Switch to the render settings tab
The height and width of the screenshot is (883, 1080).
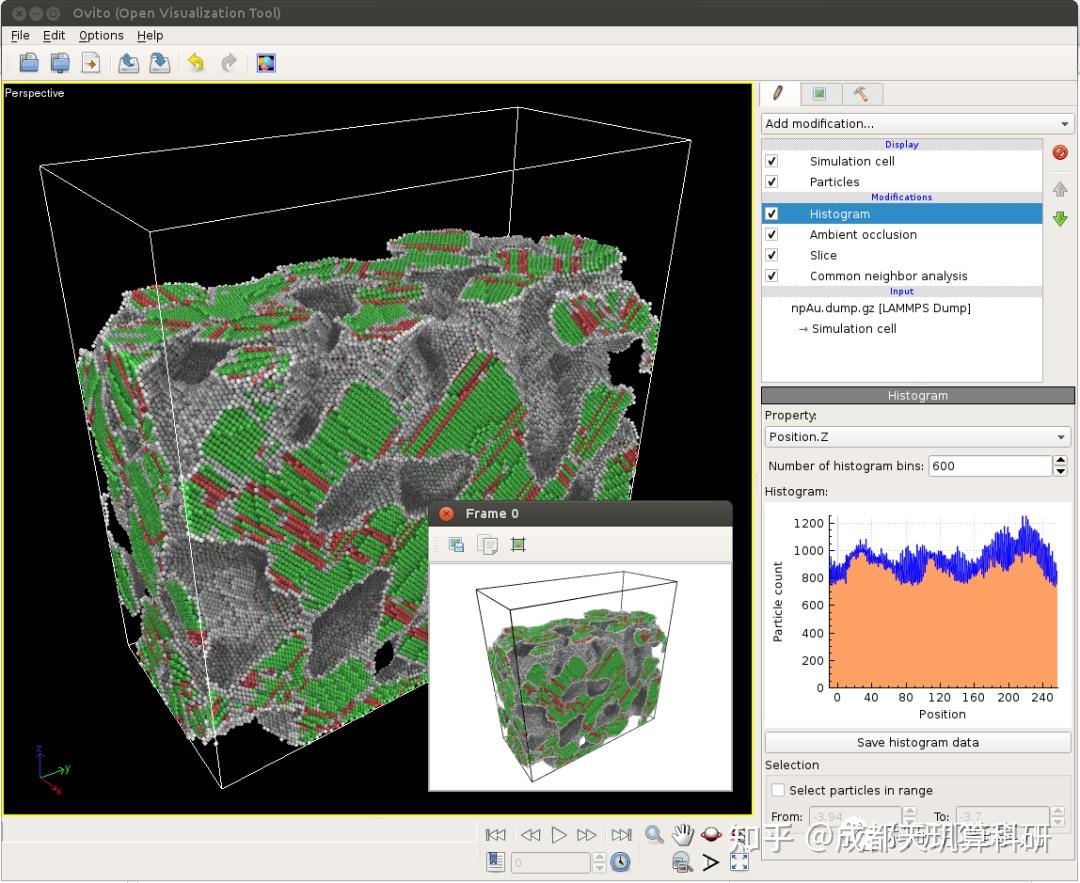coord(819,94)
